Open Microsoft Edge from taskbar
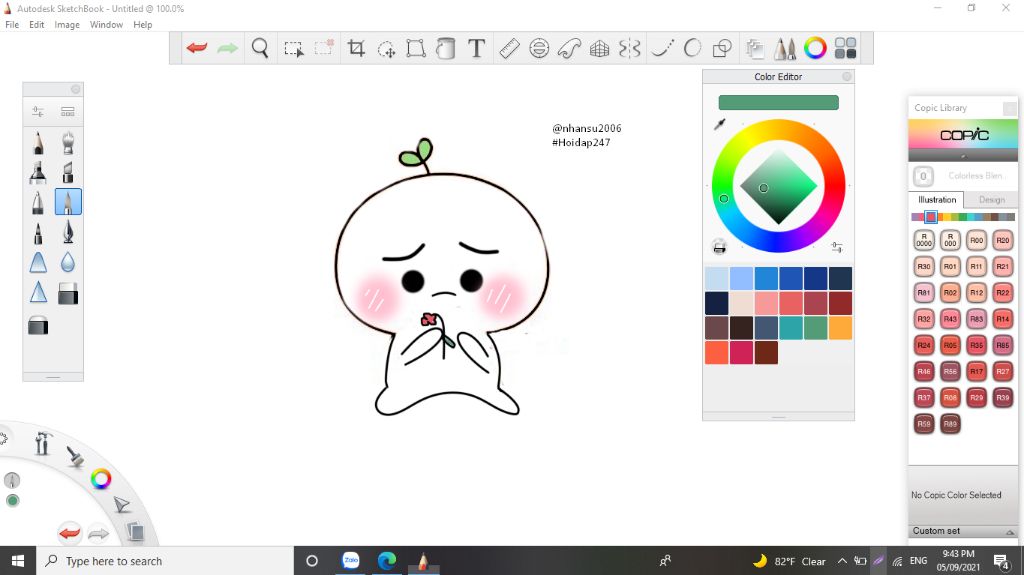Image resolution: width=1024 pixels, height=575 pixels. click(387, 561)
